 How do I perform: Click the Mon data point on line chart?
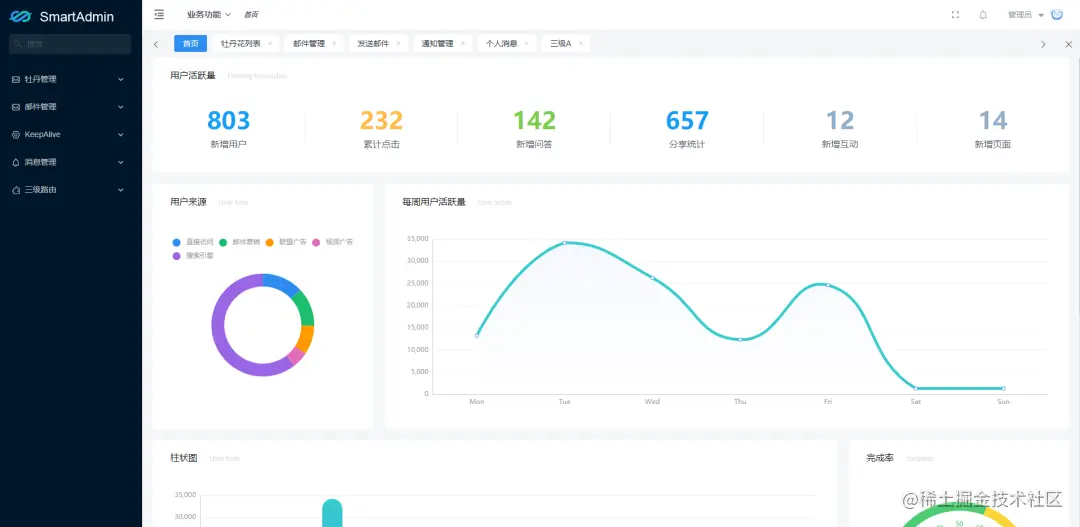tap(477, 335)
